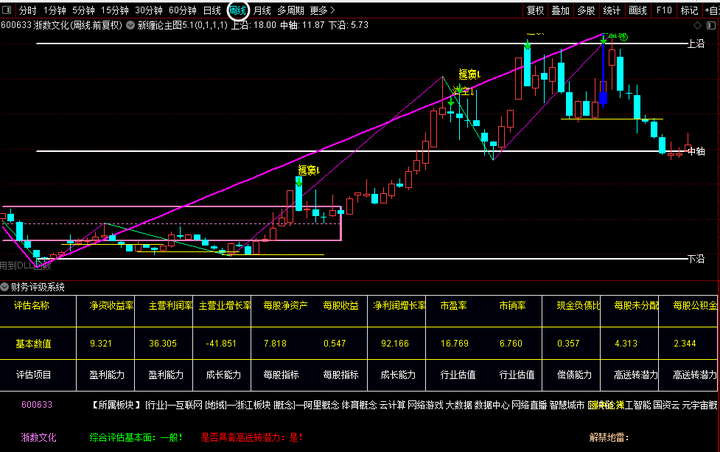Click the circle icon before 新缠论主图 indicator
Screen dimensions: 720x452
click(x=130, y=25)
